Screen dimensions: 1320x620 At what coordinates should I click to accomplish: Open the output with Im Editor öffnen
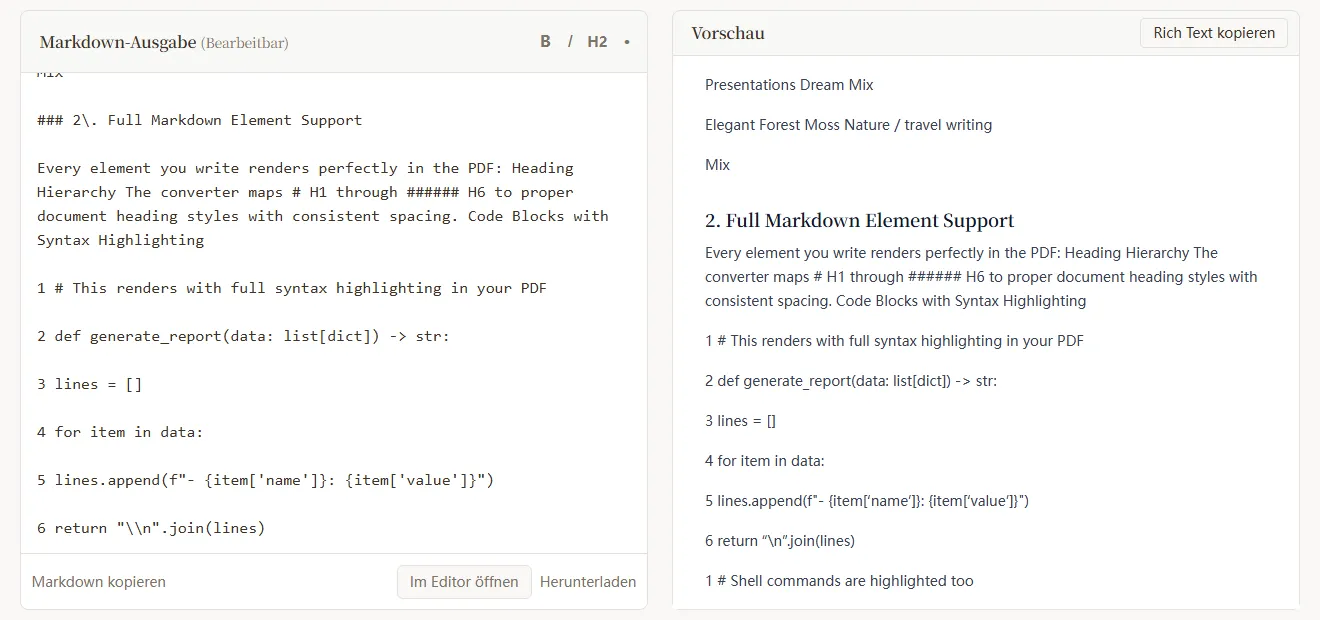[x=464, y=582]
